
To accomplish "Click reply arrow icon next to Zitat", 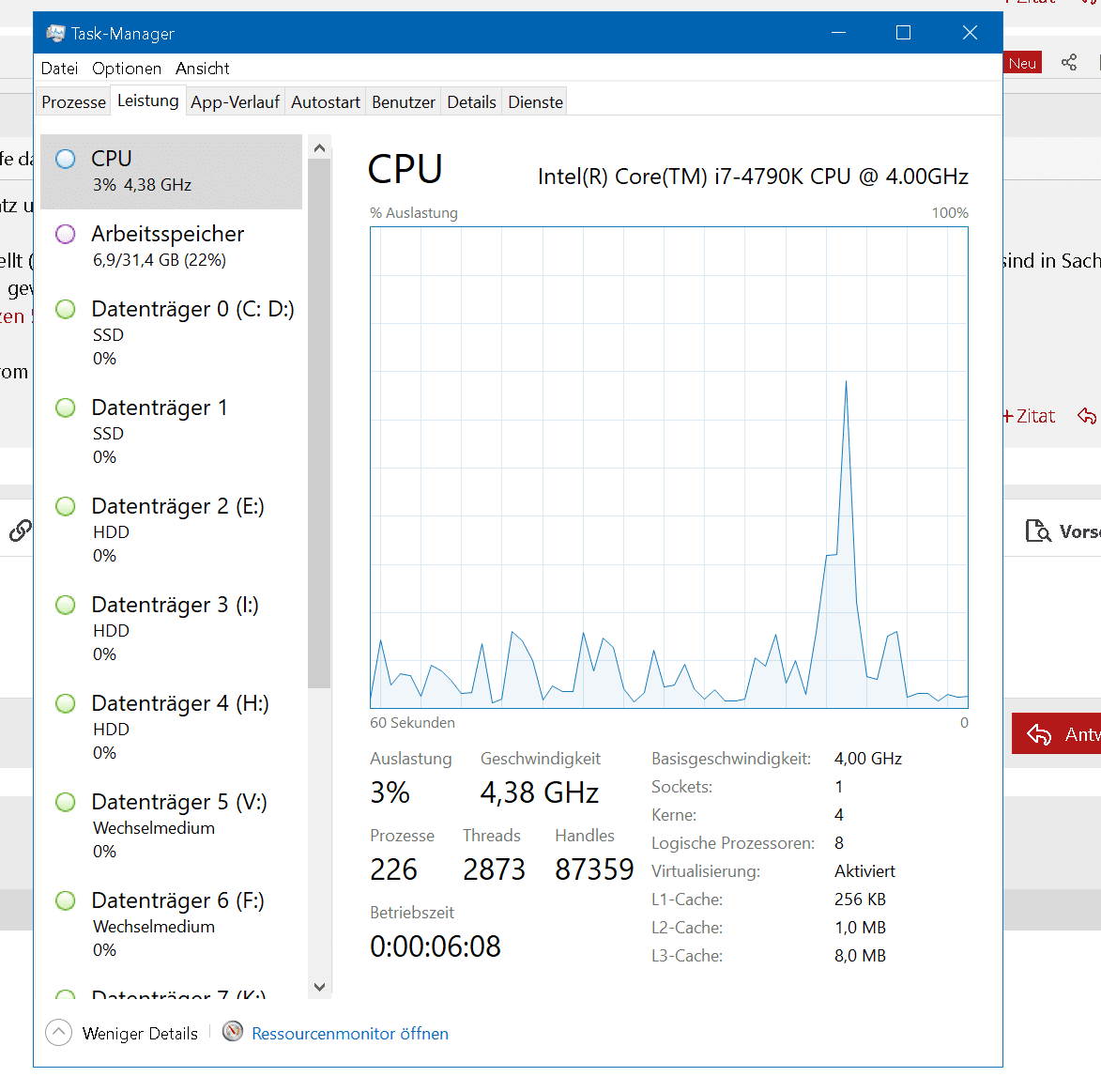I will pyautogui.click(x=1087, y=416).
